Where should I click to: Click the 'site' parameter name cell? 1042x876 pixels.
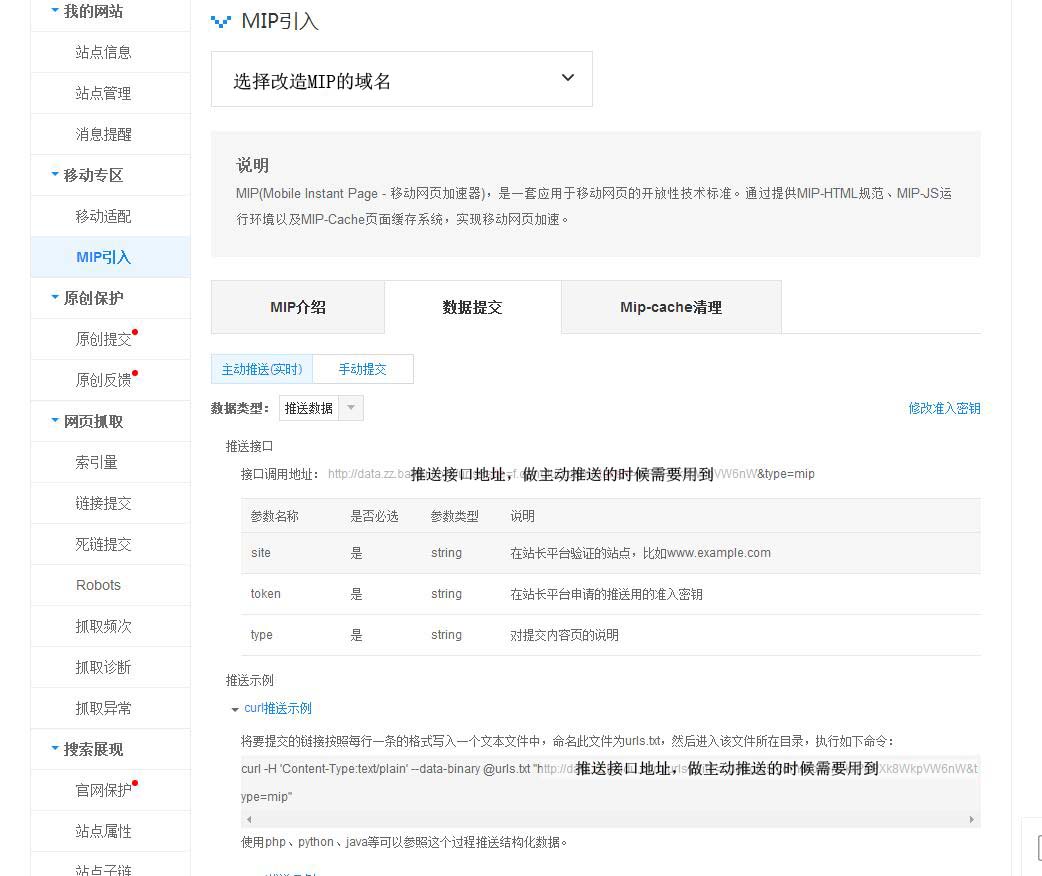pos(260,553)
